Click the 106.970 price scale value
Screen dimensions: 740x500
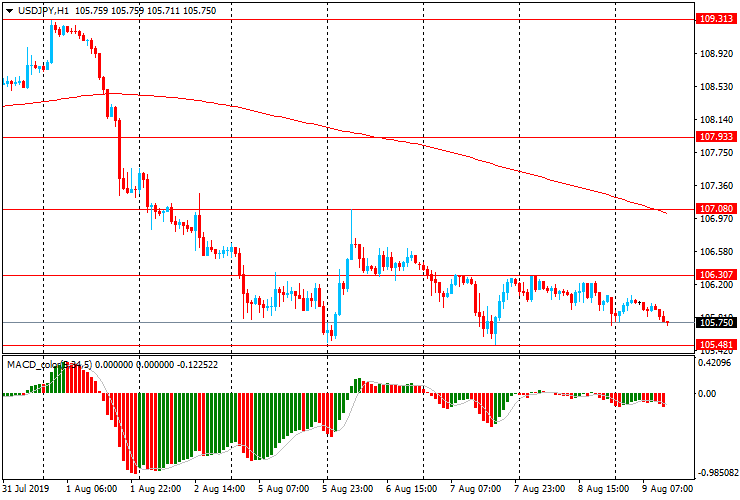click(716, 219)
